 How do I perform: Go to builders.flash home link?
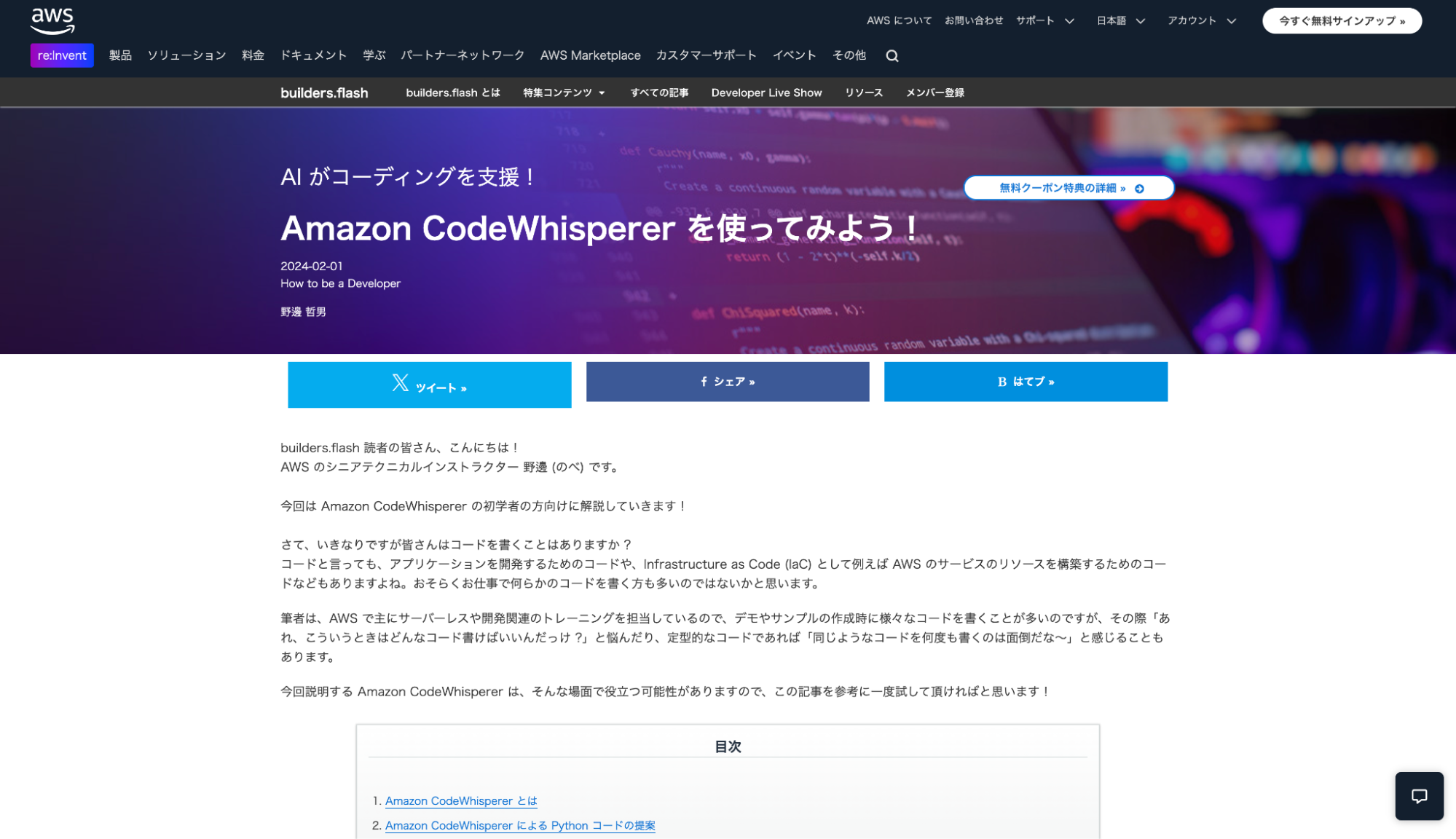(324, 92)
